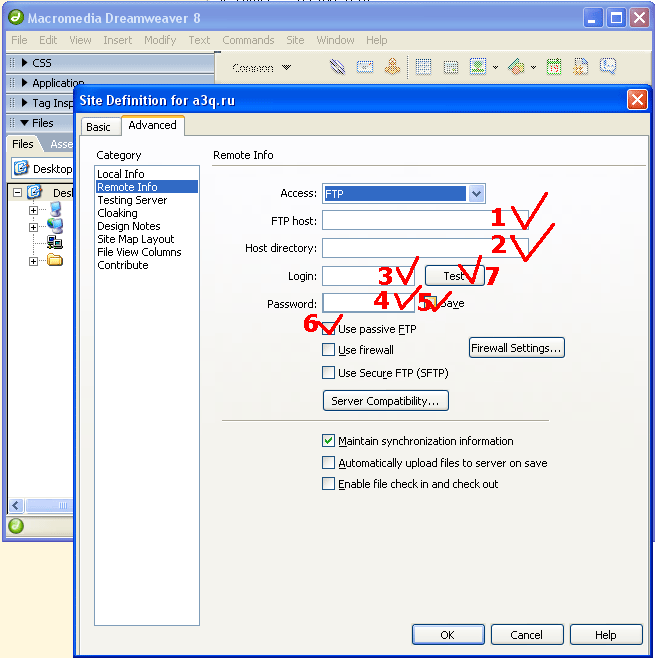Expand the CSS panel
The width and height of the screenshot is (655, 658).
(24, 63)
